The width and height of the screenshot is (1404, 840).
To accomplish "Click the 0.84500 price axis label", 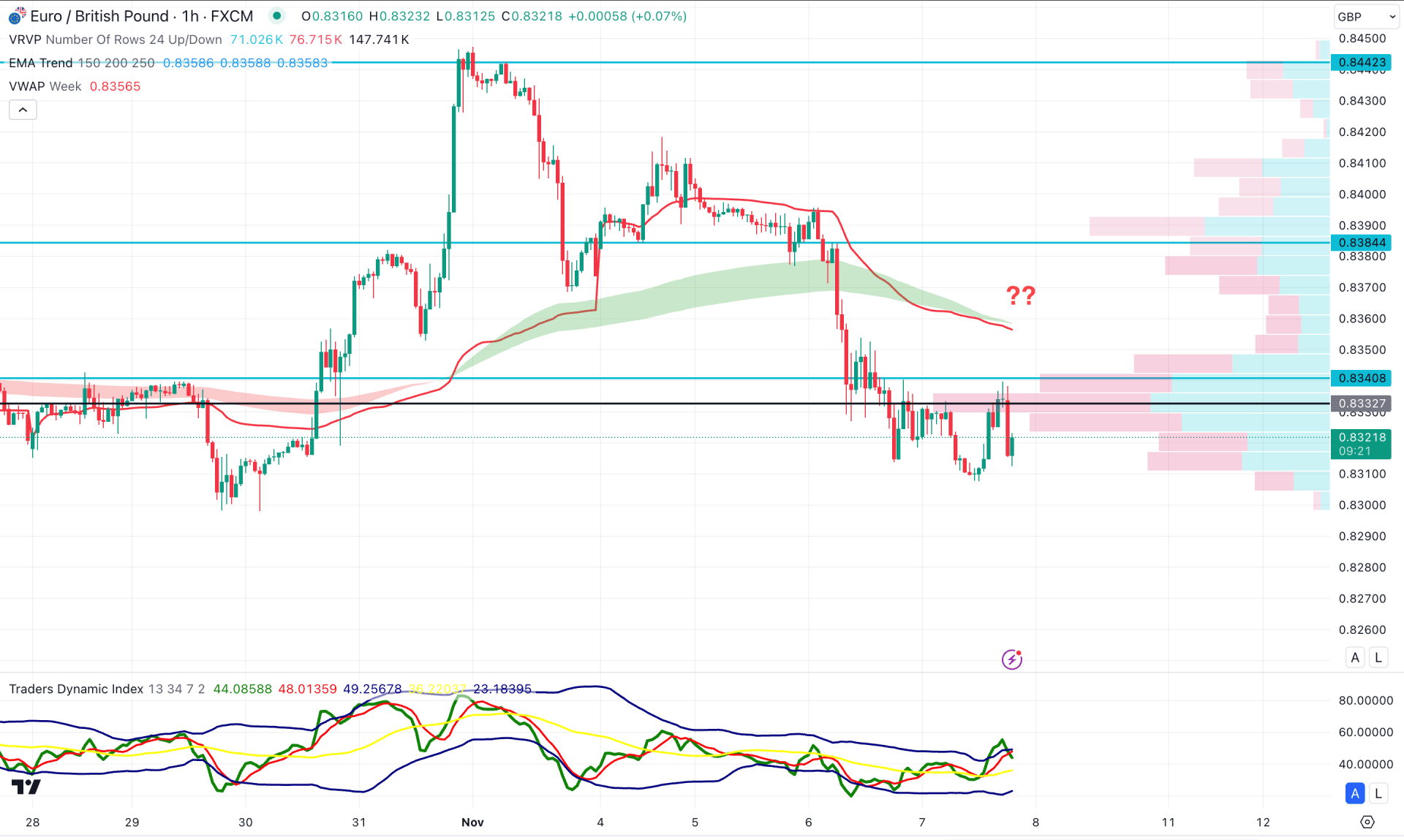I will point(1362,39).
